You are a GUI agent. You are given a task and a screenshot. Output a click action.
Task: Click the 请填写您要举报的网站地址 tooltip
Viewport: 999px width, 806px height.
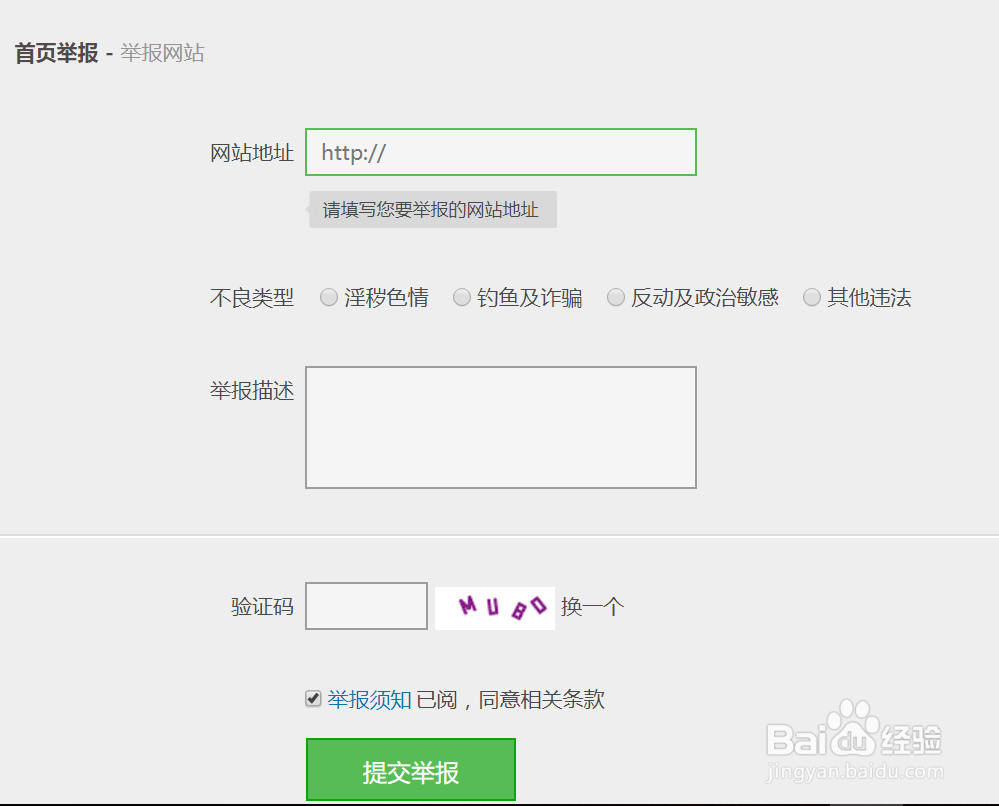point(432,209)
